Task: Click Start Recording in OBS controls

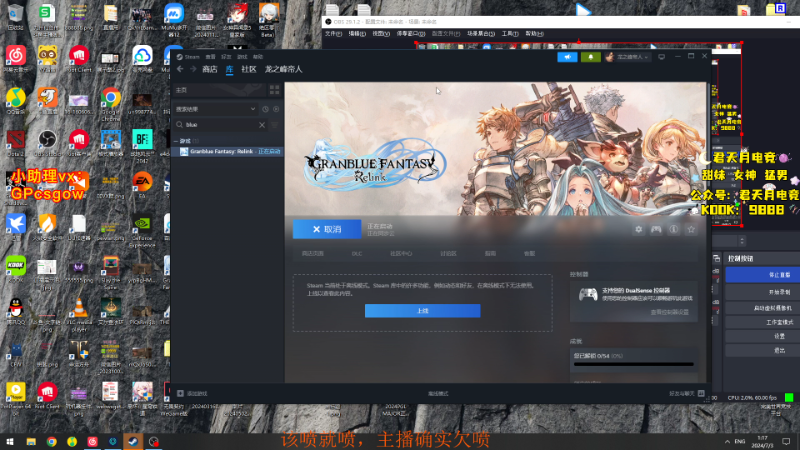Action: 762,292
